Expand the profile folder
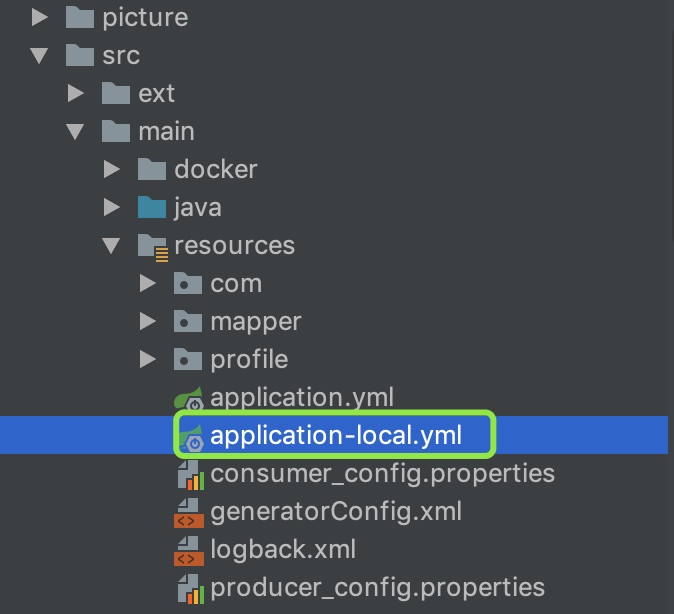 pyautogui.click(x=148, y=359)
